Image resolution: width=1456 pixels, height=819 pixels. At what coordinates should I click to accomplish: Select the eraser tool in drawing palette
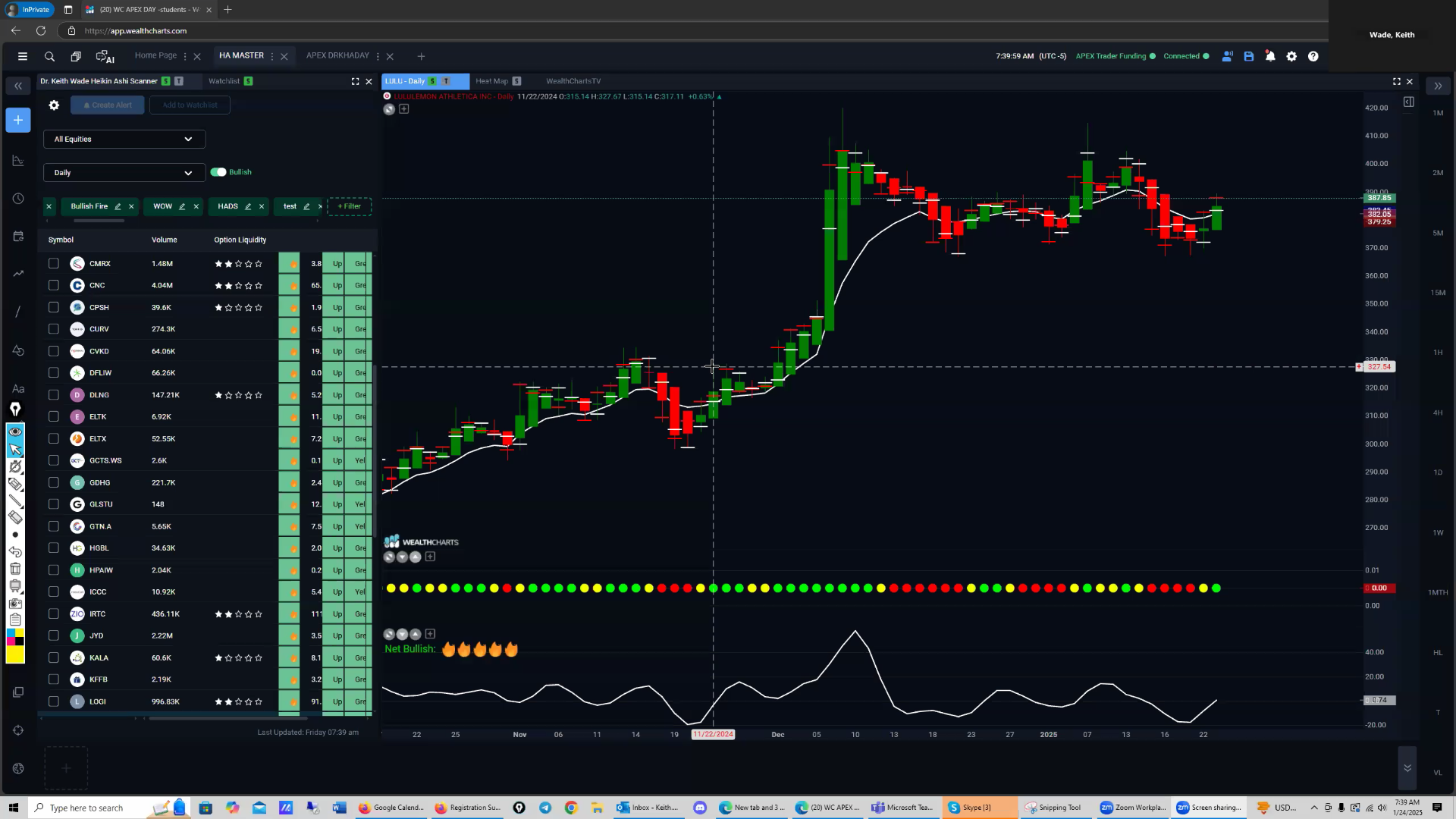(15, 518)
